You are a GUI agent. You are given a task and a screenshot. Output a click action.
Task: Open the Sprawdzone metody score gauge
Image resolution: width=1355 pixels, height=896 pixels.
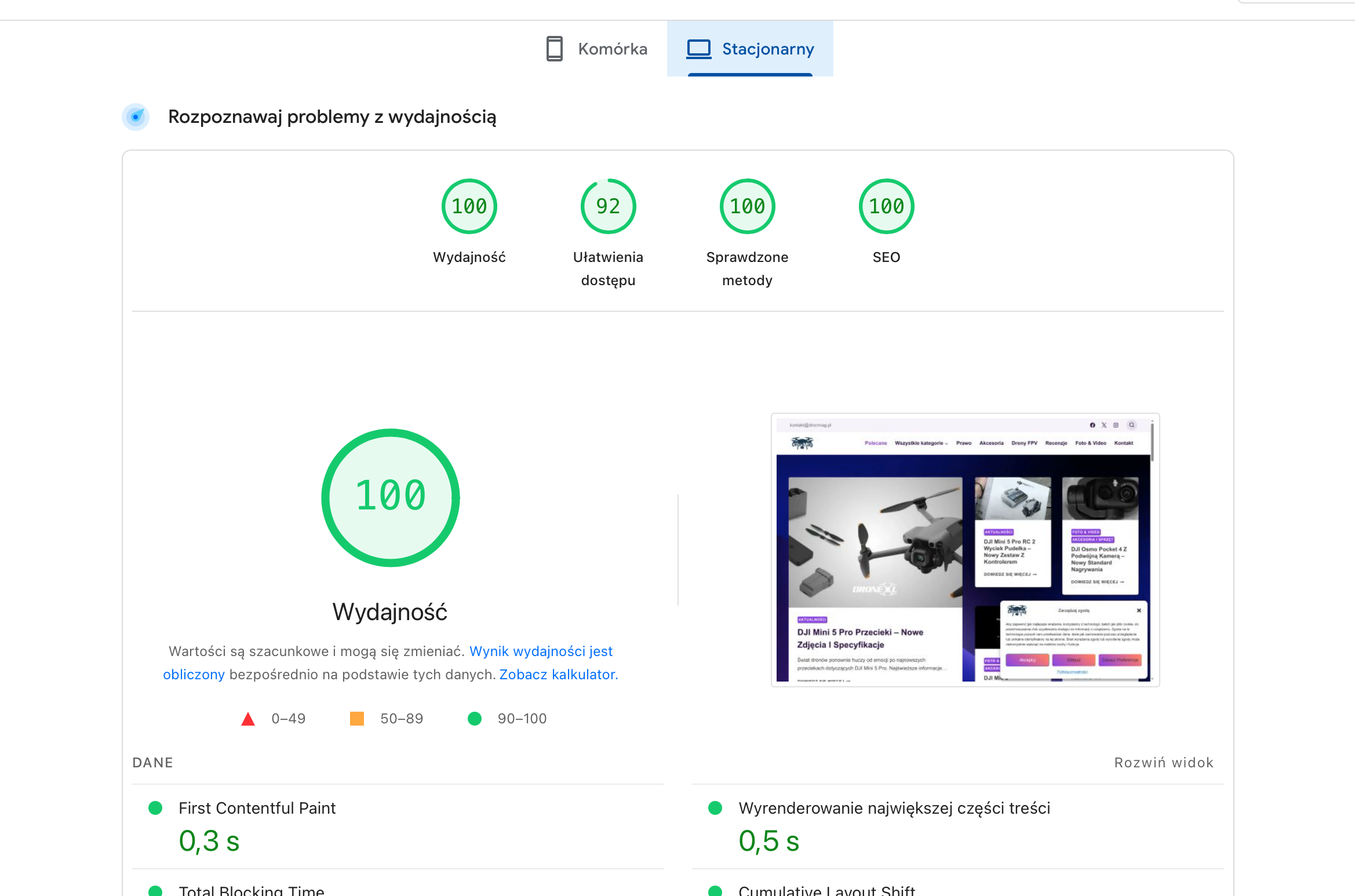click(747, 206)
